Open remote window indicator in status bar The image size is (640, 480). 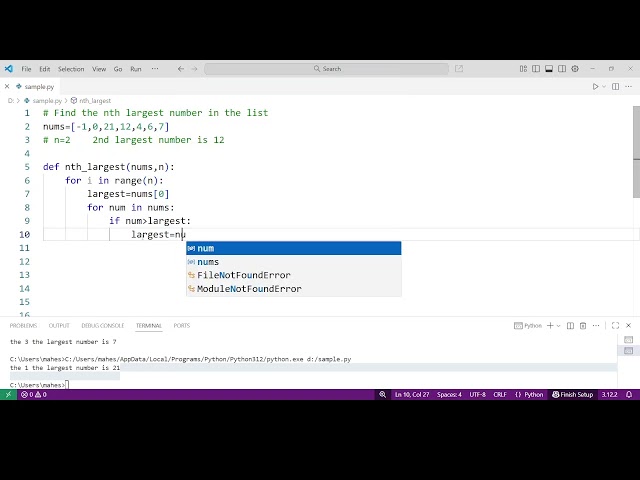click(9, 394)
